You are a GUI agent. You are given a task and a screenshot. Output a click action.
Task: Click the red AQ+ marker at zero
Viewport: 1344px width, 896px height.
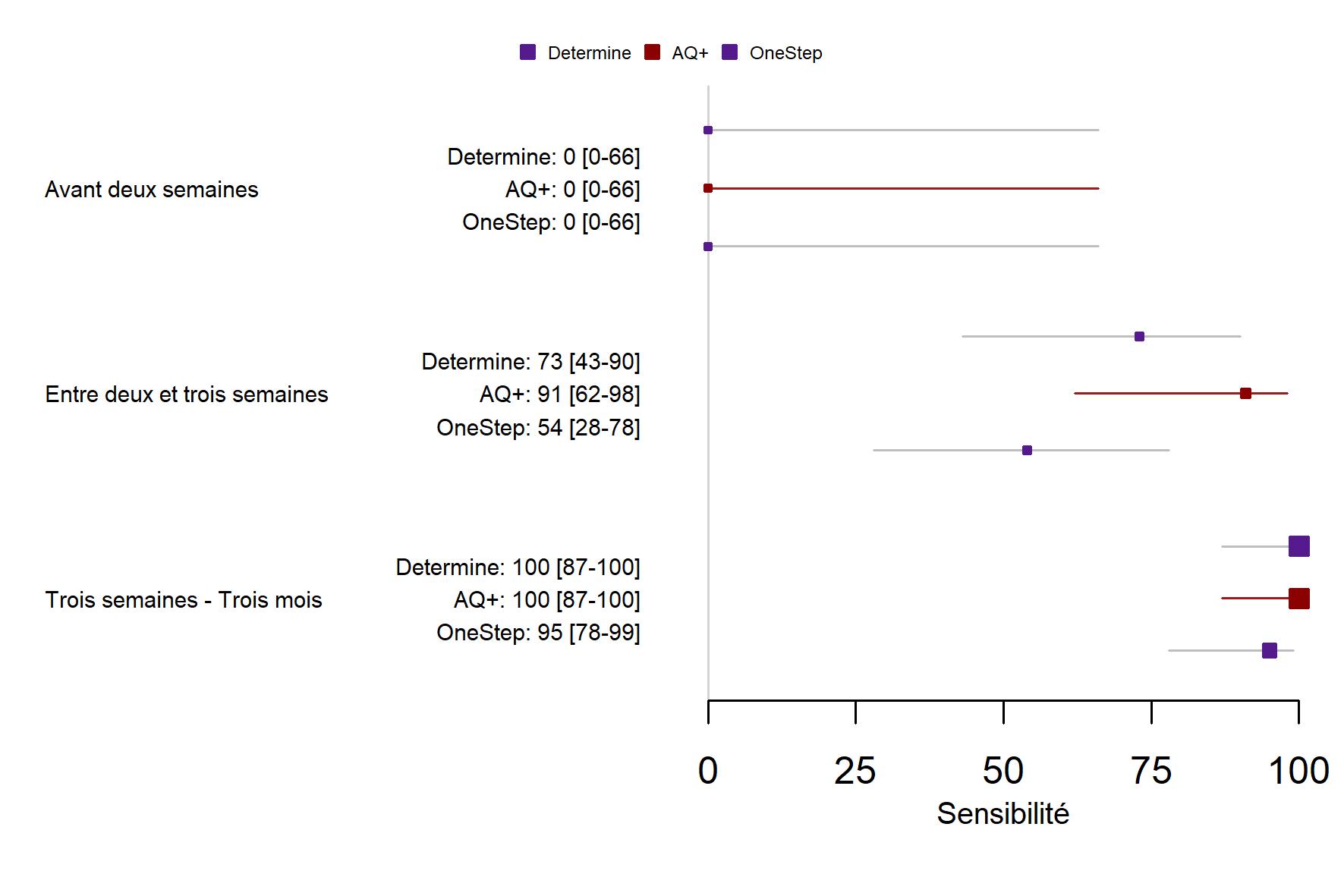708,188
